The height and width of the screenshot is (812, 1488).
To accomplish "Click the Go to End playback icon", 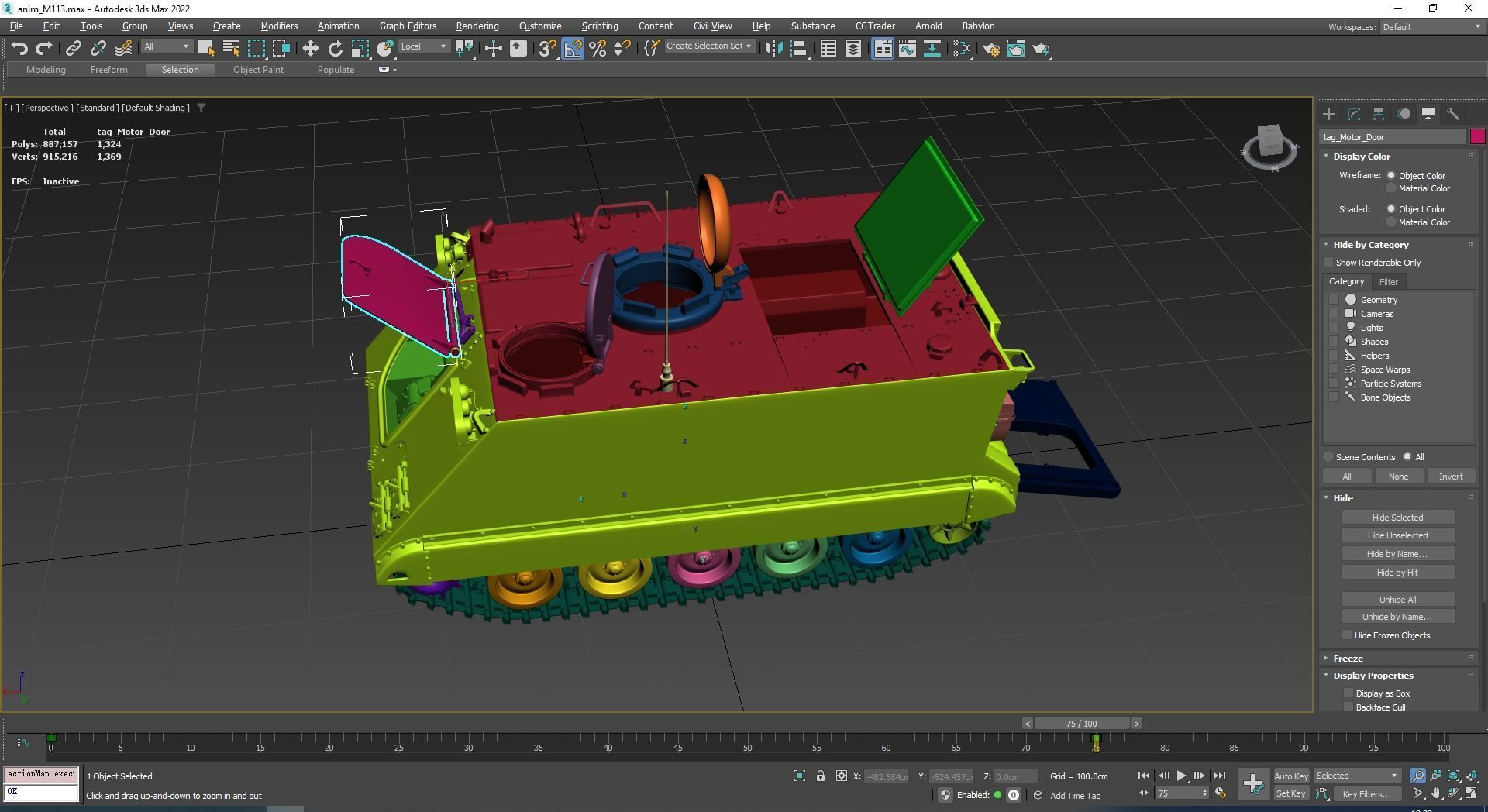I will tap(1220, 776).
